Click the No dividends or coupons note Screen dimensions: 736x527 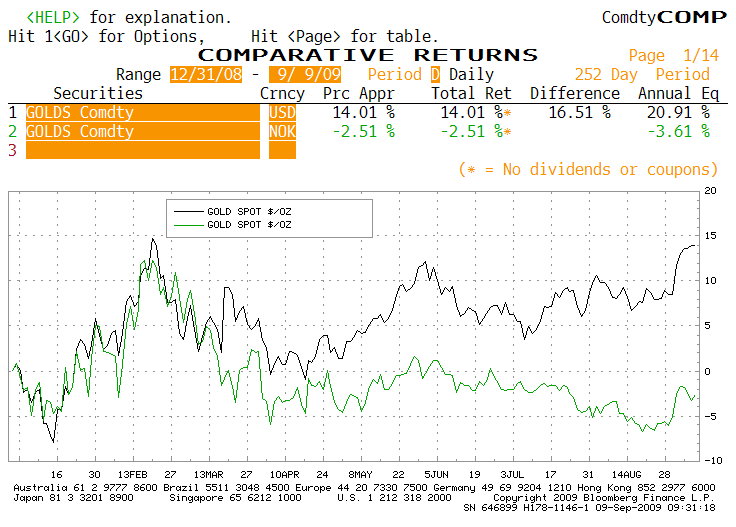click(x=588, y=169)
